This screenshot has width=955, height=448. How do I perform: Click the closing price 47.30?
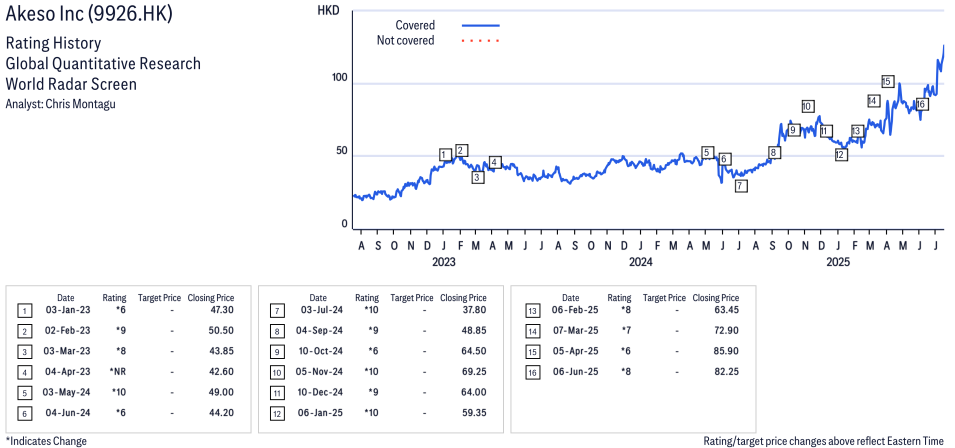(222, 310)
